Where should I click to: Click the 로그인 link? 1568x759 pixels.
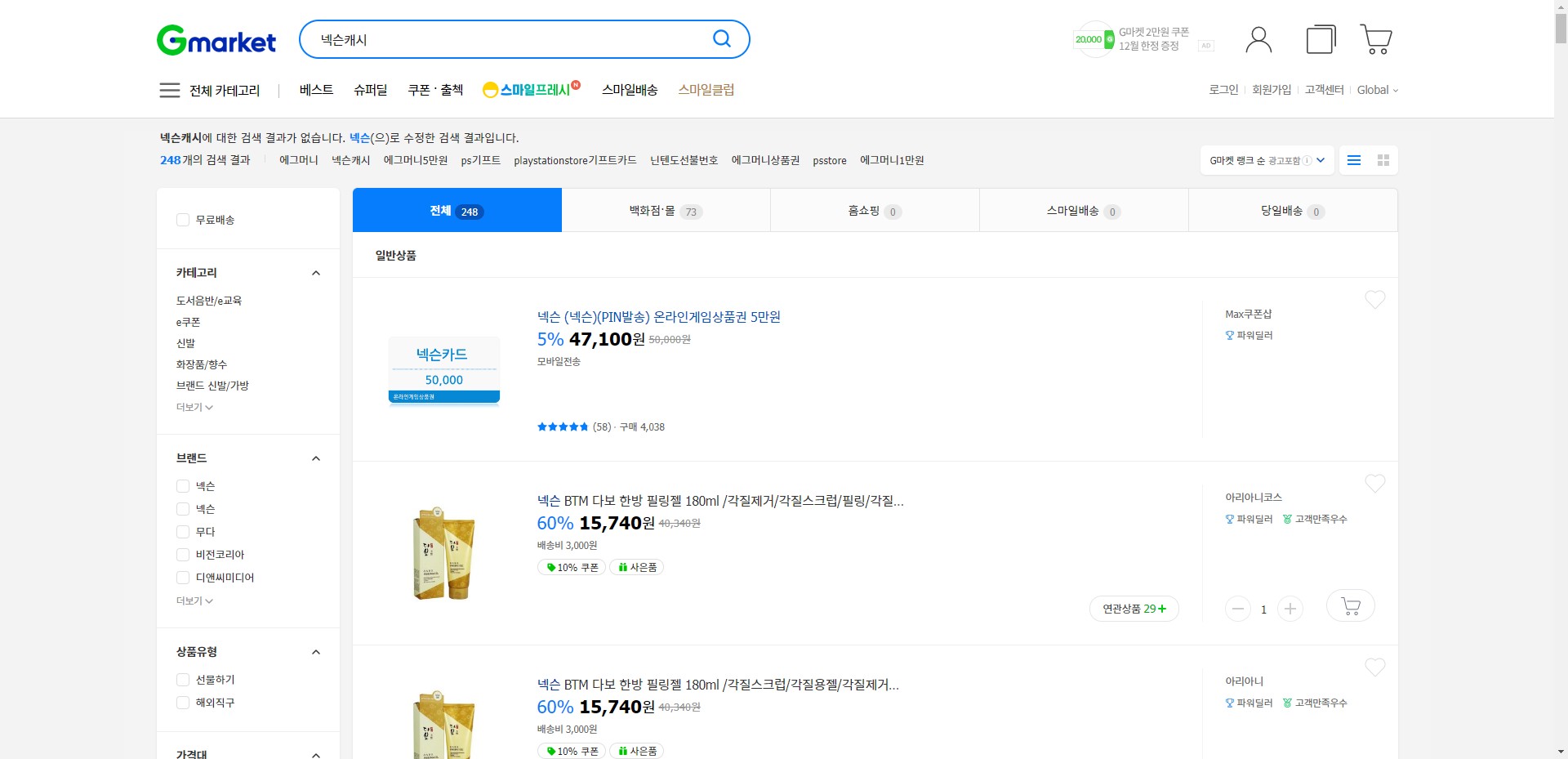(1223, 90)
